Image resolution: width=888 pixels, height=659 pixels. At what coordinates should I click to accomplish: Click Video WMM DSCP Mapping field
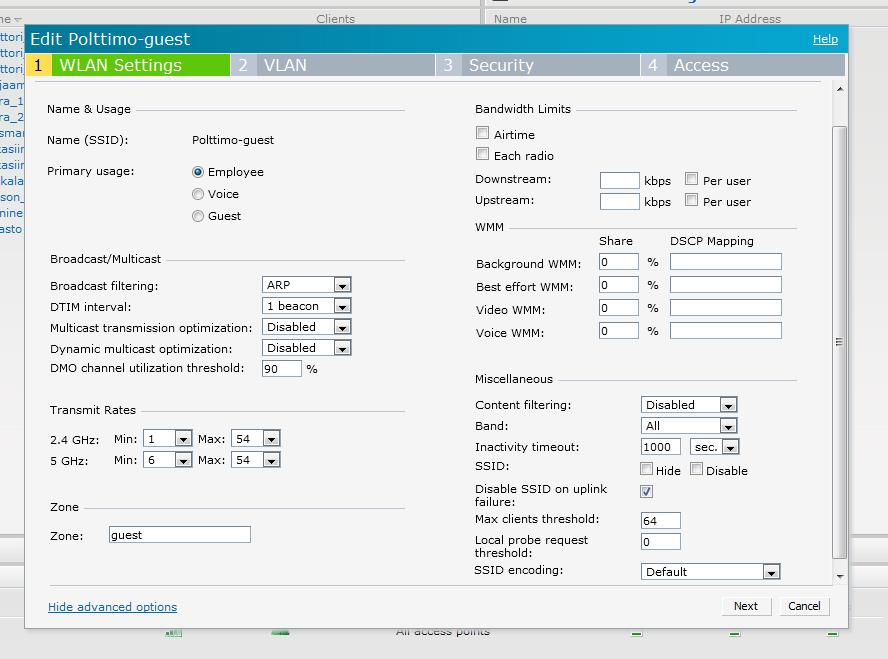(726, 307)
